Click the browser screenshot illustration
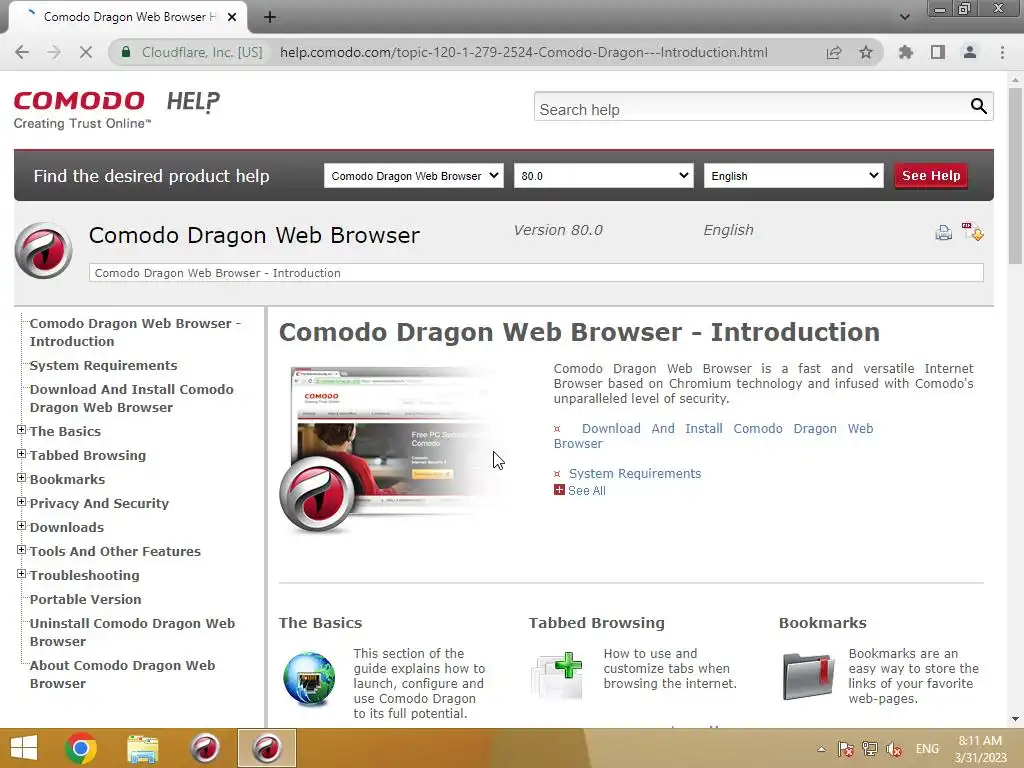This screenshot has height=768, width=1024. coord(392,451)
